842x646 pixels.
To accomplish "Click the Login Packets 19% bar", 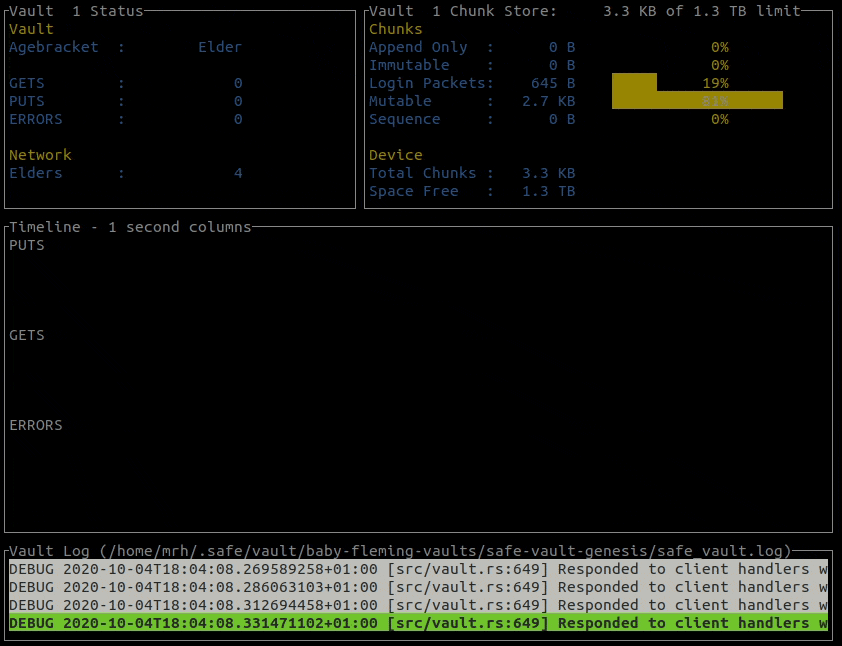I will (x=634, y=83).
